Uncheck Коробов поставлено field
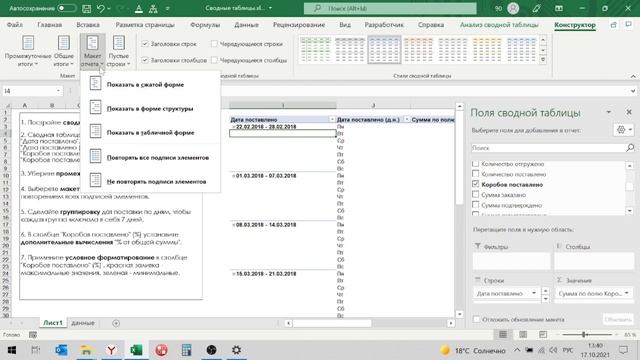The image size is (640, 360). [x=476, y=184]
